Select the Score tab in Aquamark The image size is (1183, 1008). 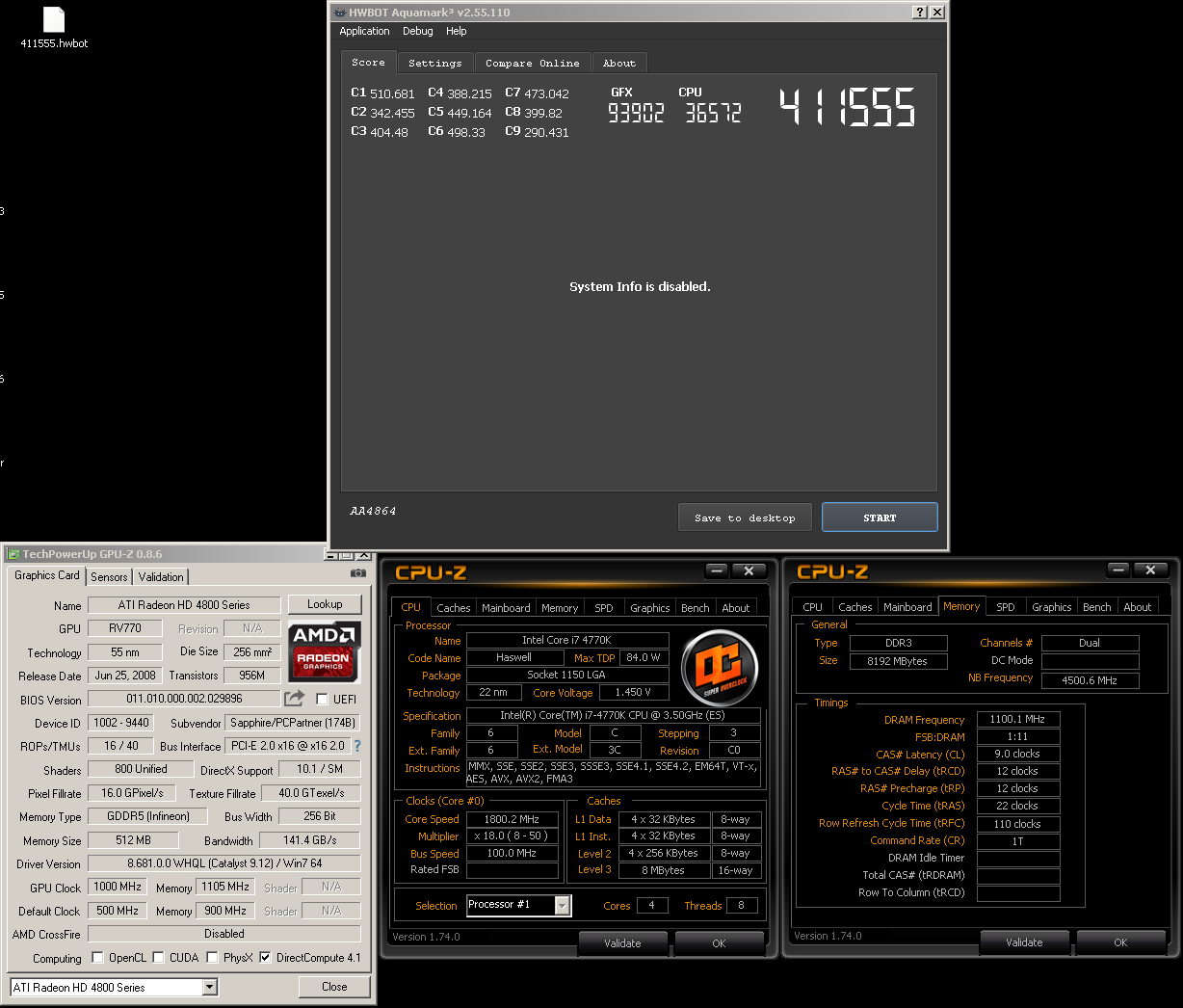pyautogui.click(x=368, y=62)
